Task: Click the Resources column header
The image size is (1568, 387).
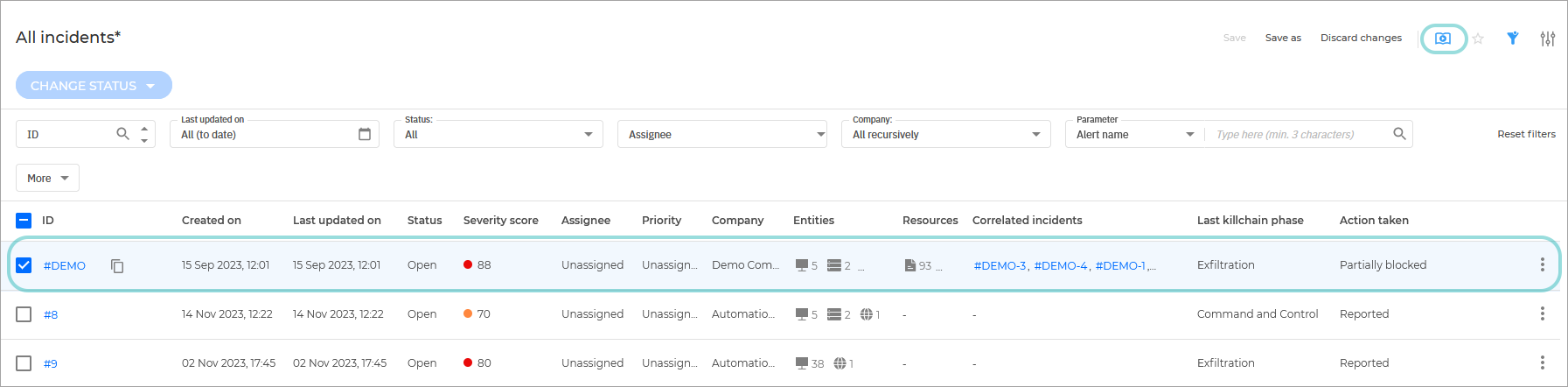Action: coord(930,221)
